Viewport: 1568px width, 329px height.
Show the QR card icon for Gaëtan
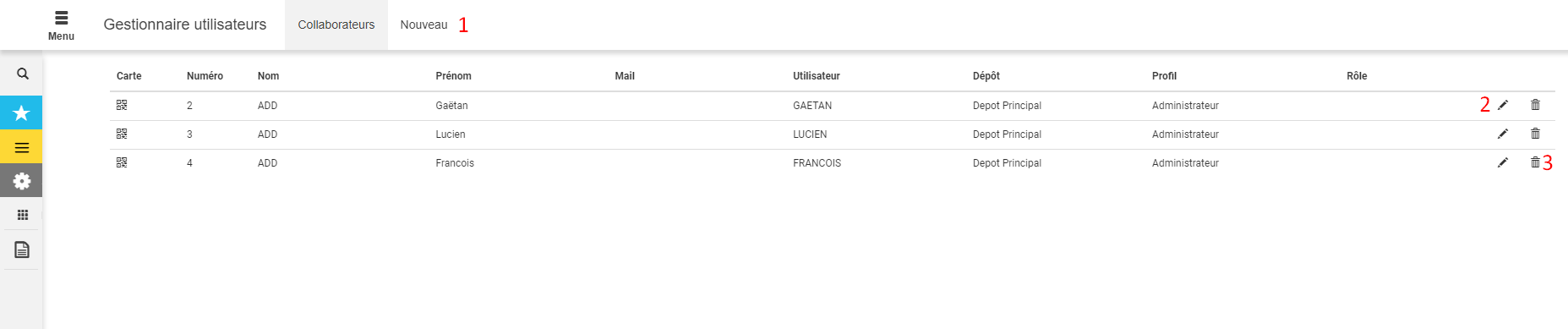coord(122,105)
